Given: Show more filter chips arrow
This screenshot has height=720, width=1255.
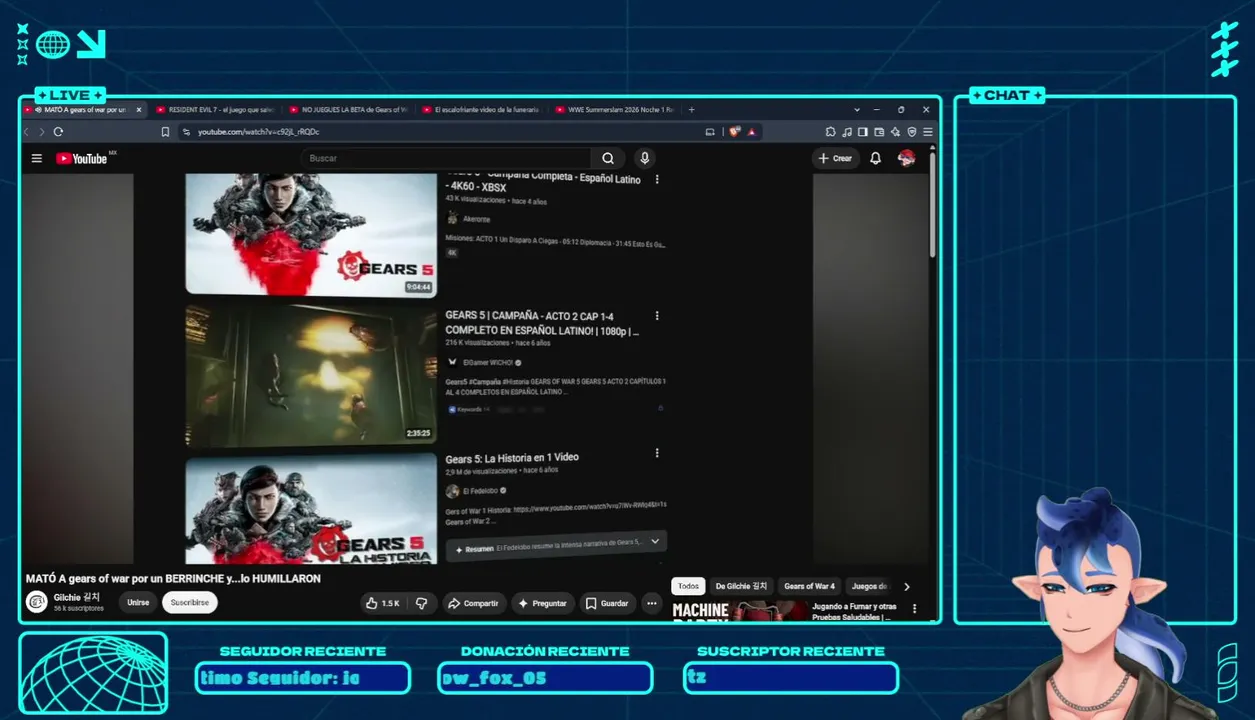Looking at the screenshot, I should [x=907, y=587].
